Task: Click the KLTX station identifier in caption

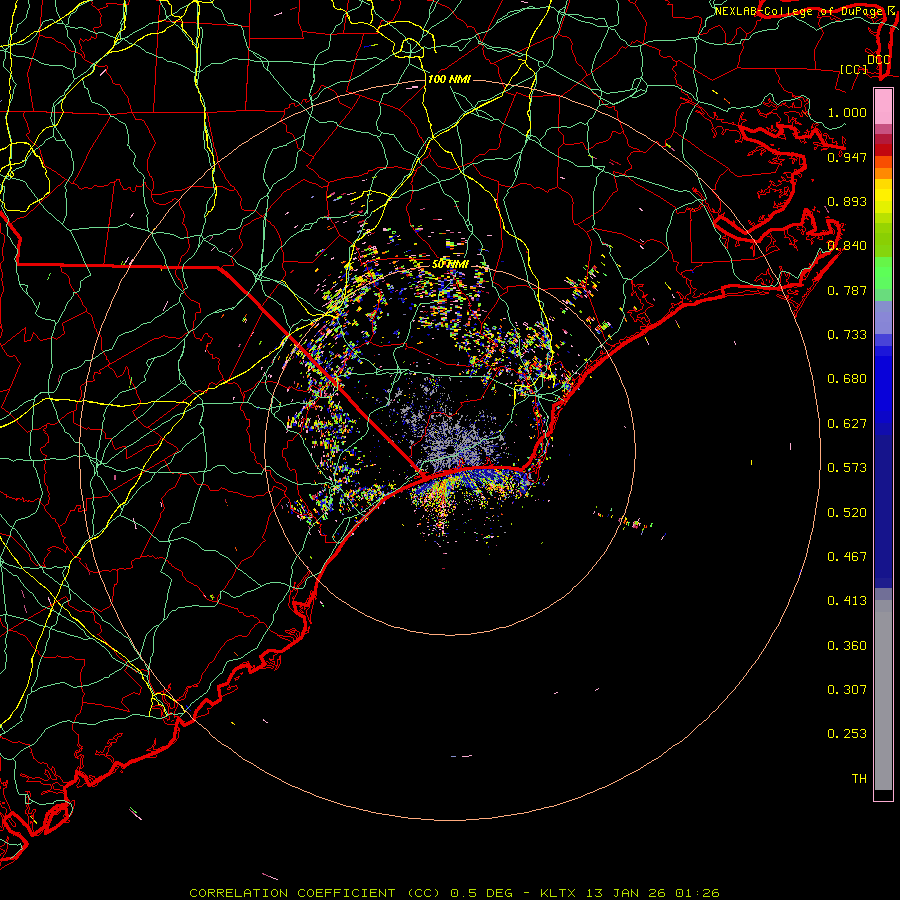Action: pos(557,893)
